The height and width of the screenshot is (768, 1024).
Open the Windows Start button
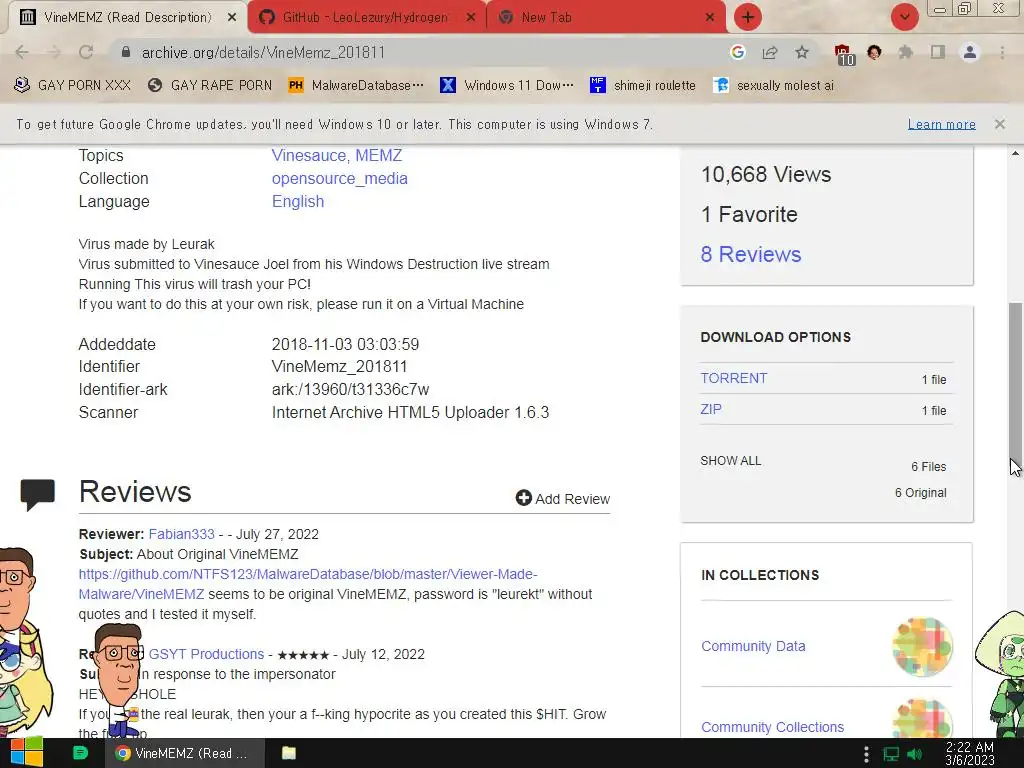tap(27, 753)
